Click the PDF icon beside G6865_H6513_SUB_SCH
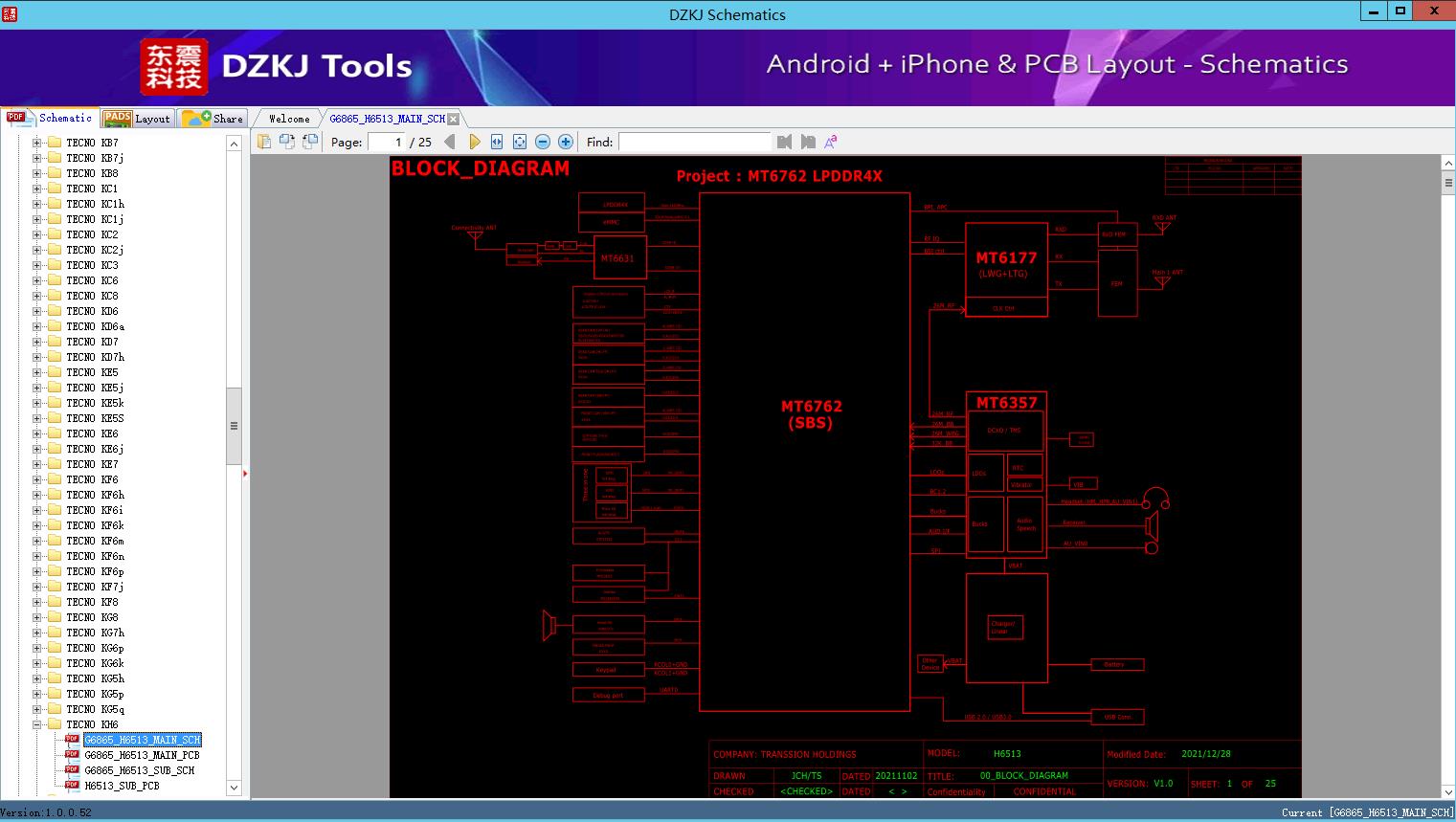 [72, 770]
